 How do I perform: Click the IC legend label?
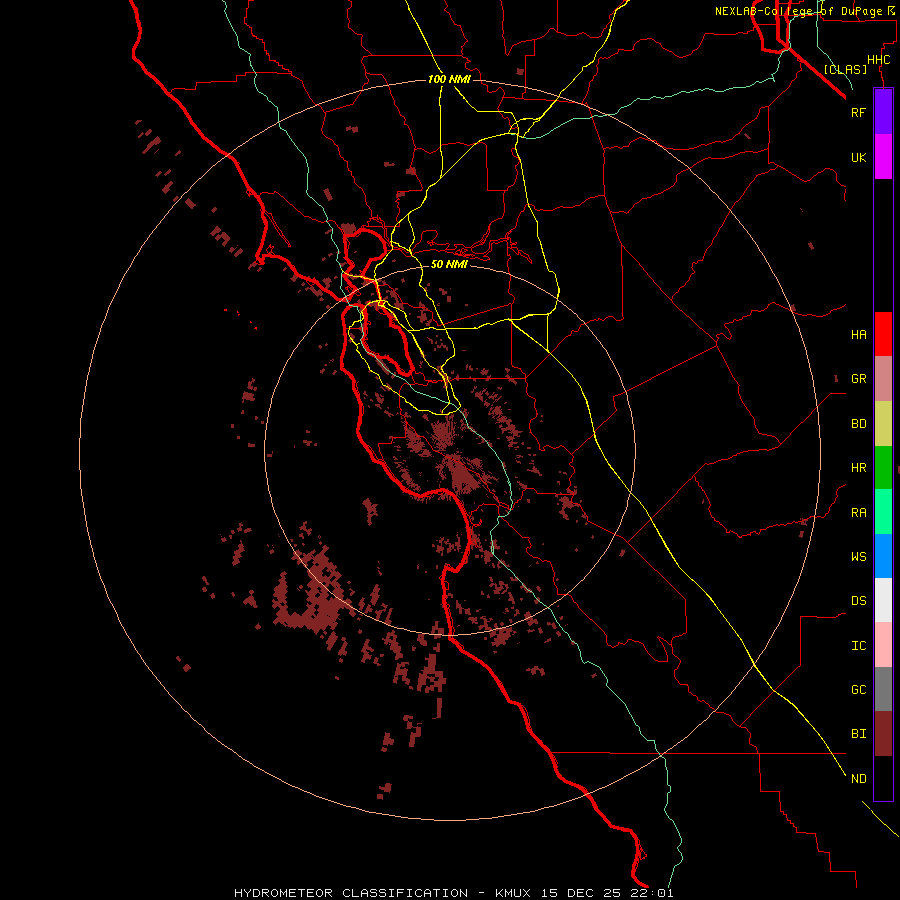tap(858, 645)
